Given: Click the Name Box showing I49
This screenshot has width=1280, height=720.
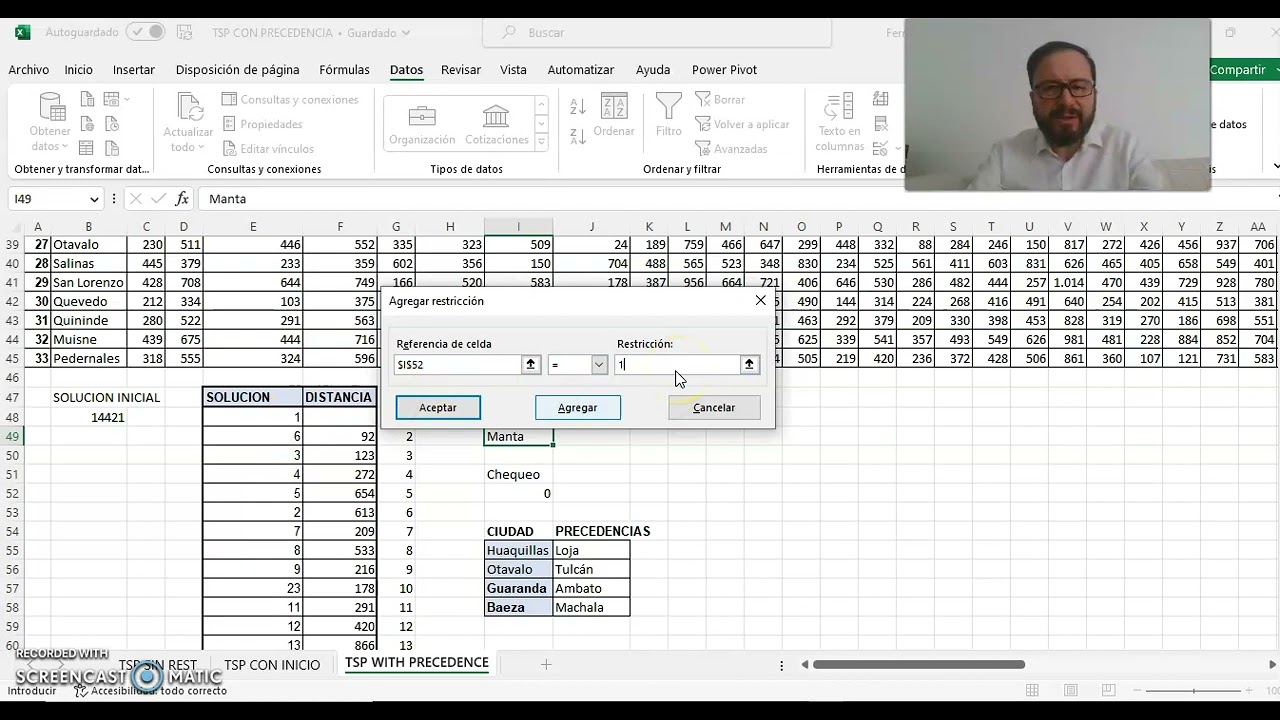Looking at the screenshot, I should pos(48,199).
